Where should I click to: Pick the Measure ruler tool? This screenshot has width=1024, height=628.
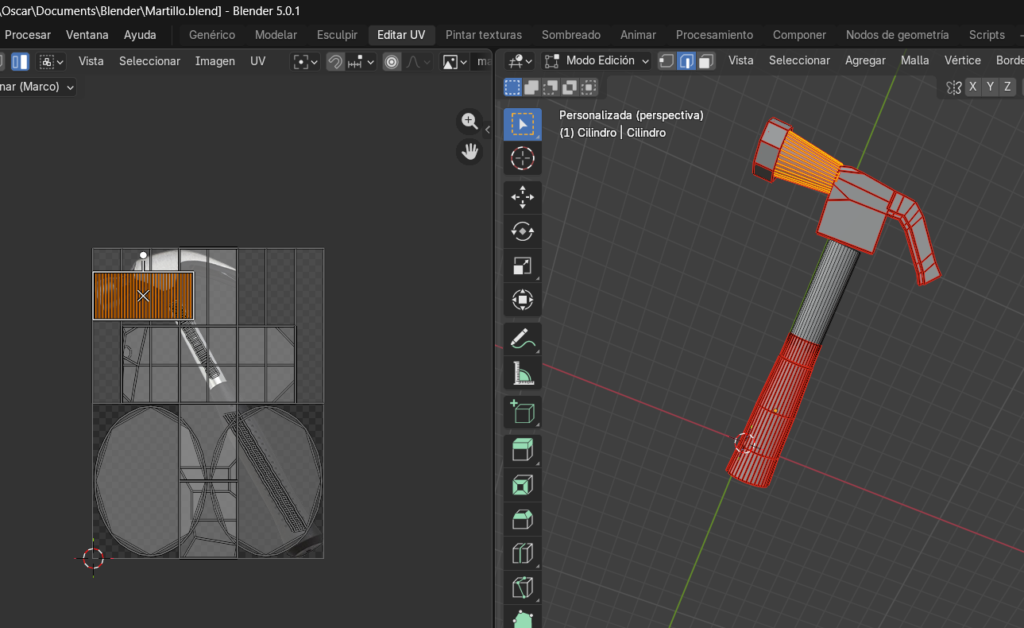pyautogui.click(x=522, y=374)
